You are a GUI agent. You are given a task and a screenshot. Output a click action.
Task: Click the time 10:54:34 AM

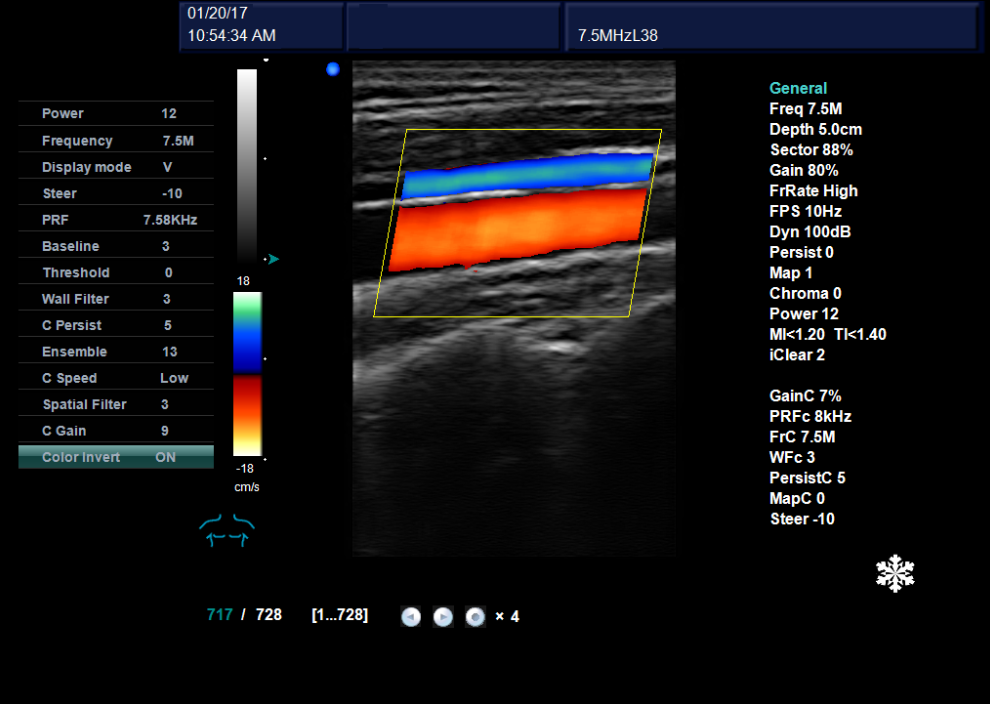pos(232,36)
